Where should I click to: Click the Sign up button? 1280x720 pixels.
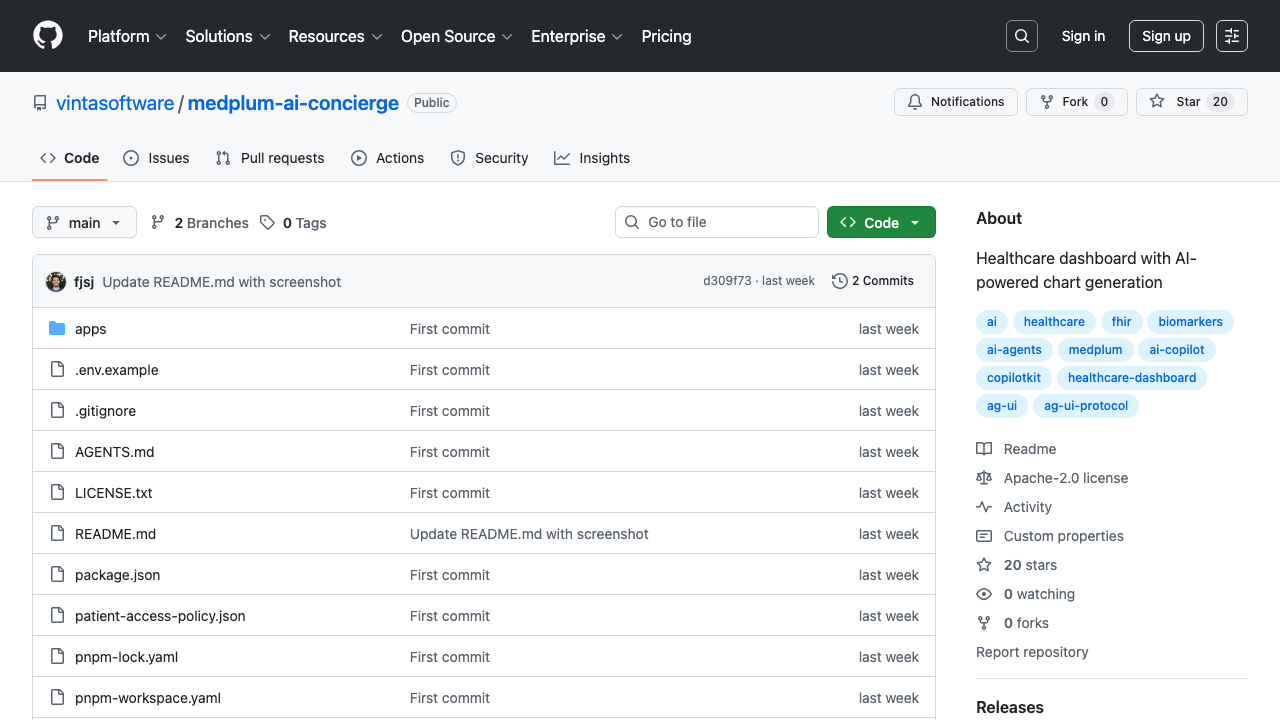(x=1166, y=36)
